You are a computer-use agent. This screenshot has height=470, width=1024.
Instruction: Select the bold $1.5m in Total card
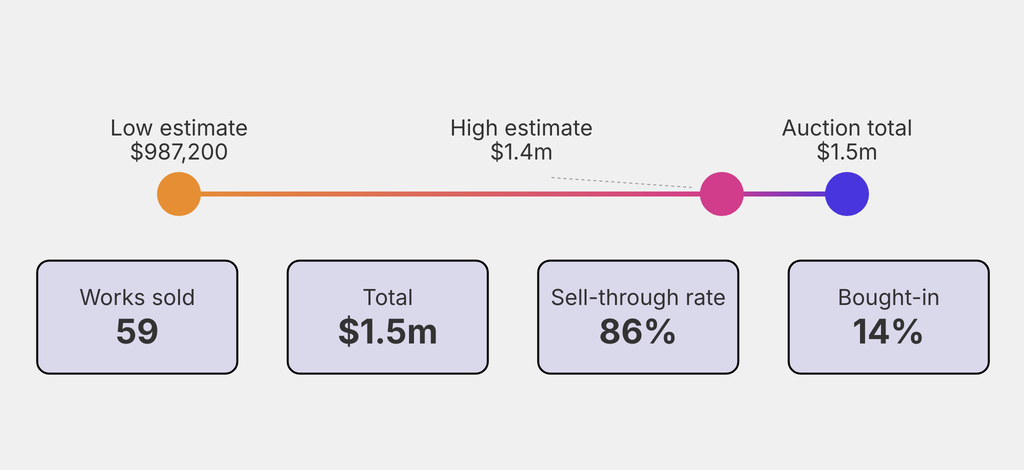[388, 331]
